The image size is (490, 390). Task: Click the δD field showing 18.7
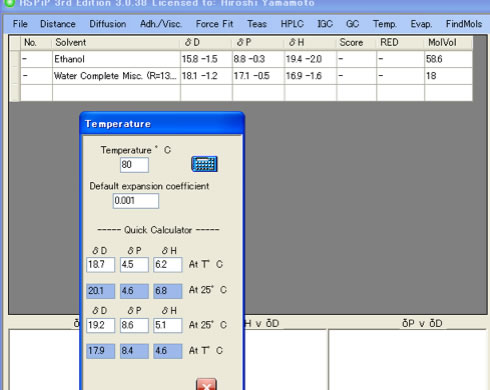(x=100, y=265)
